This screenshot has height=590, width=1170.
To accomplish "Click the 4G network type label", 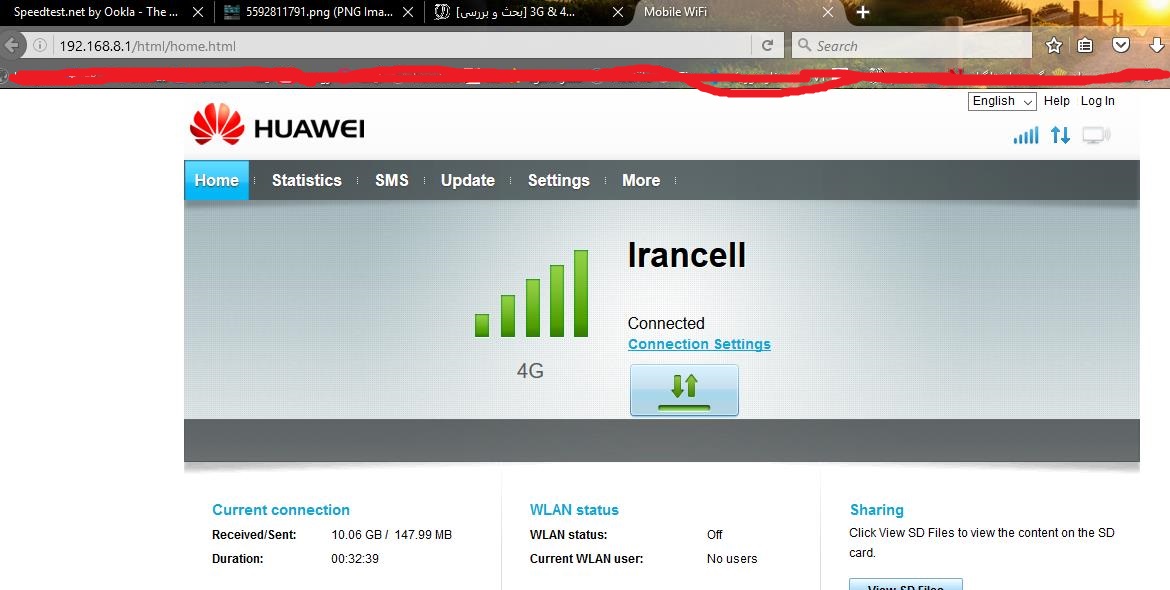I will point(530,371).
